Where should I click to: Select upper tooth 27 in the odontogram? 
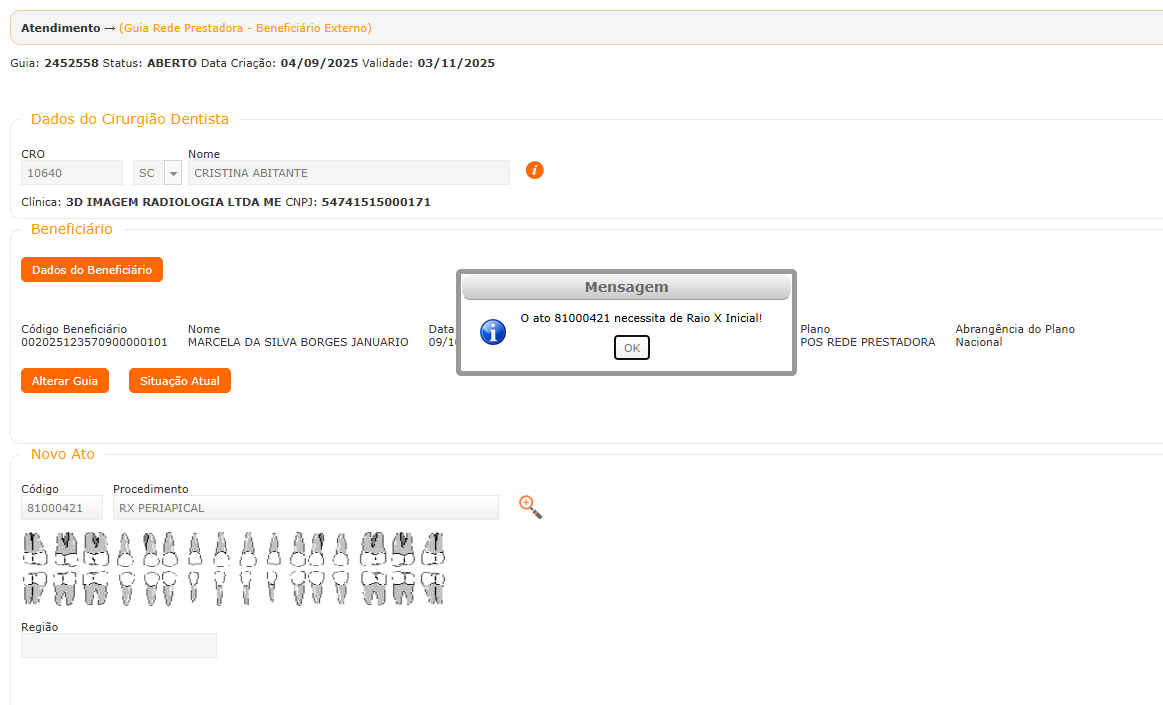click(403, 549)
